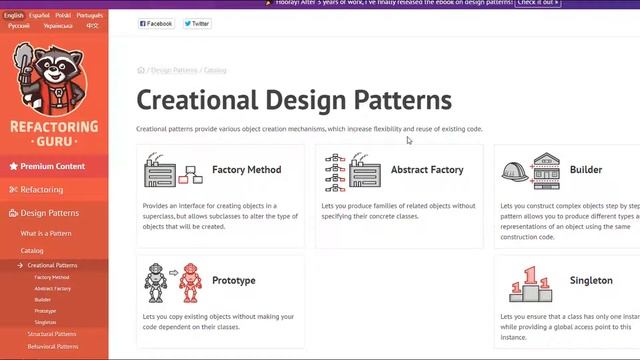Open the Prototype card title
Screen dimensions: 640x360
pyautogui.click(x=234, y=280)
